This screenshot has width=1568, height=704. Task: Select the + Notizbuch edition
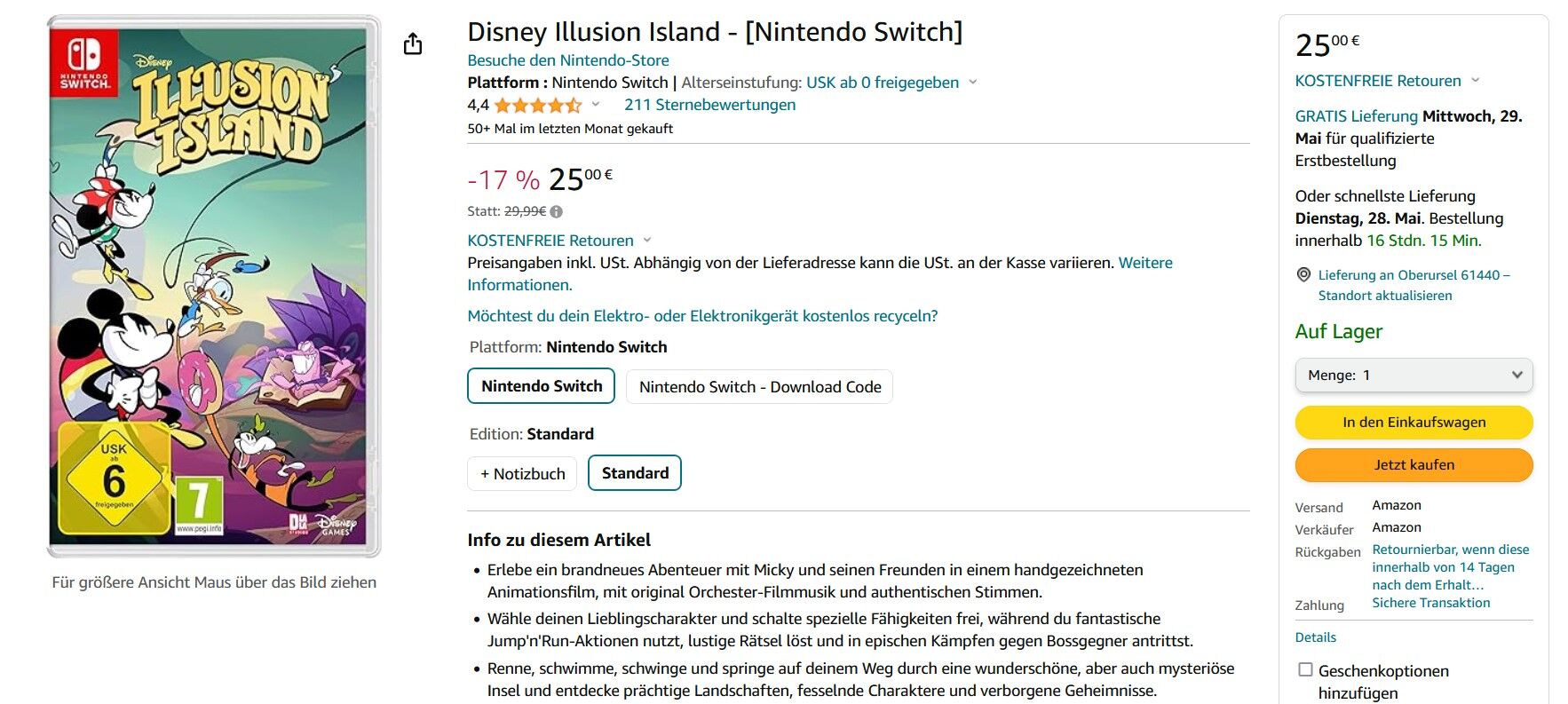[523, 473]
